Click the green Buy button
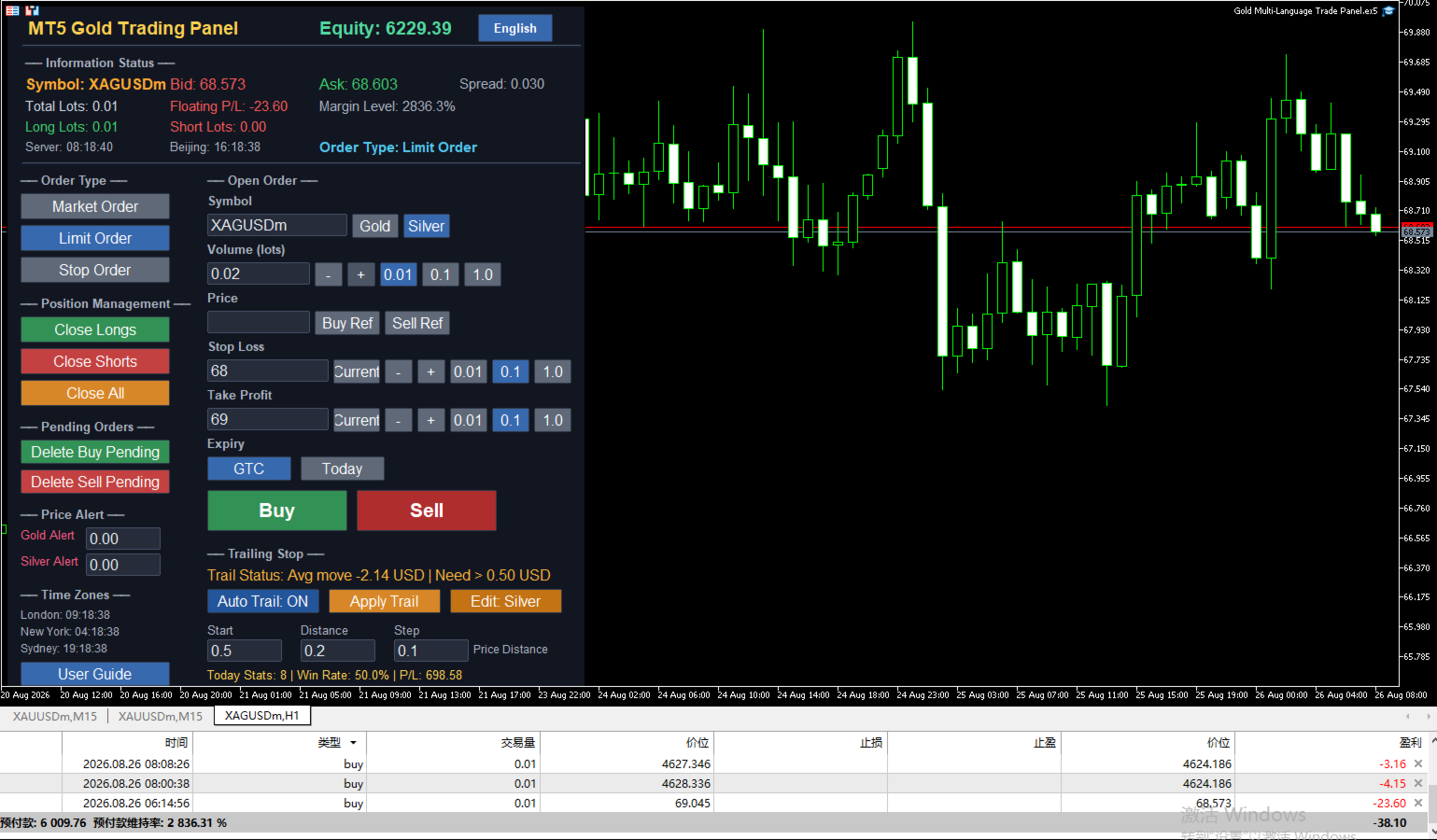The width and height of the screenshot is (1437, 840). click(277, 511)
